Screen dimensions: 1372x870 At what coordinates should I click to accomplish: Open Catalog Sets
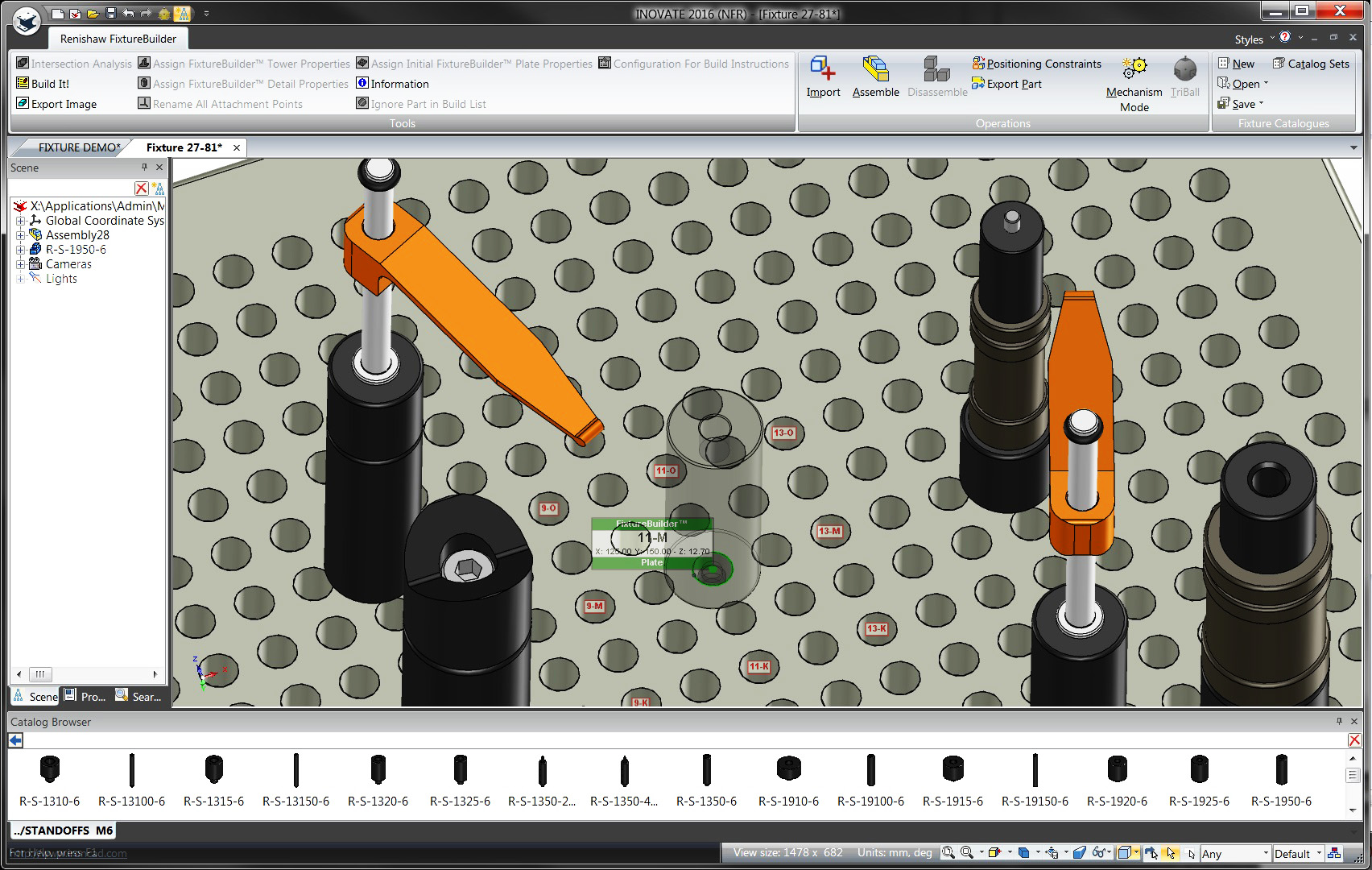tap(1310, 64)
